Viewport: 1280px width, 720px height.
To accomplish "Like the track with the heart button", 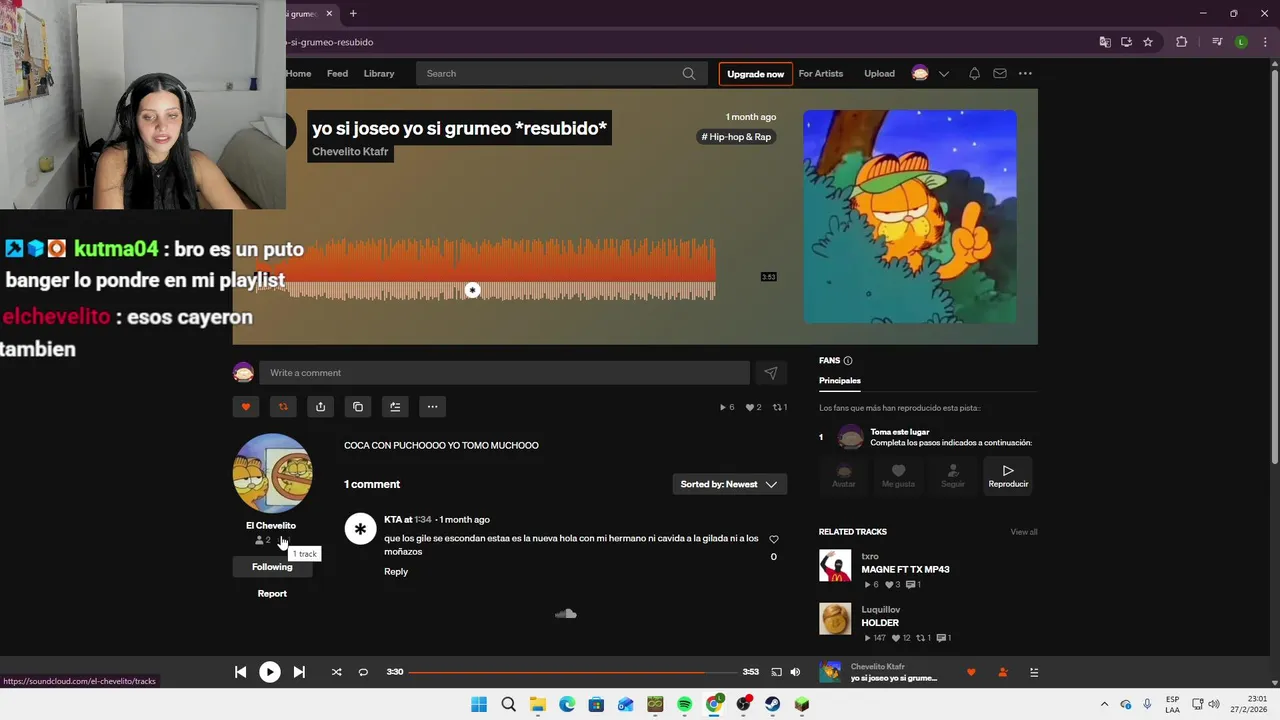I will (x=246, y=407).
